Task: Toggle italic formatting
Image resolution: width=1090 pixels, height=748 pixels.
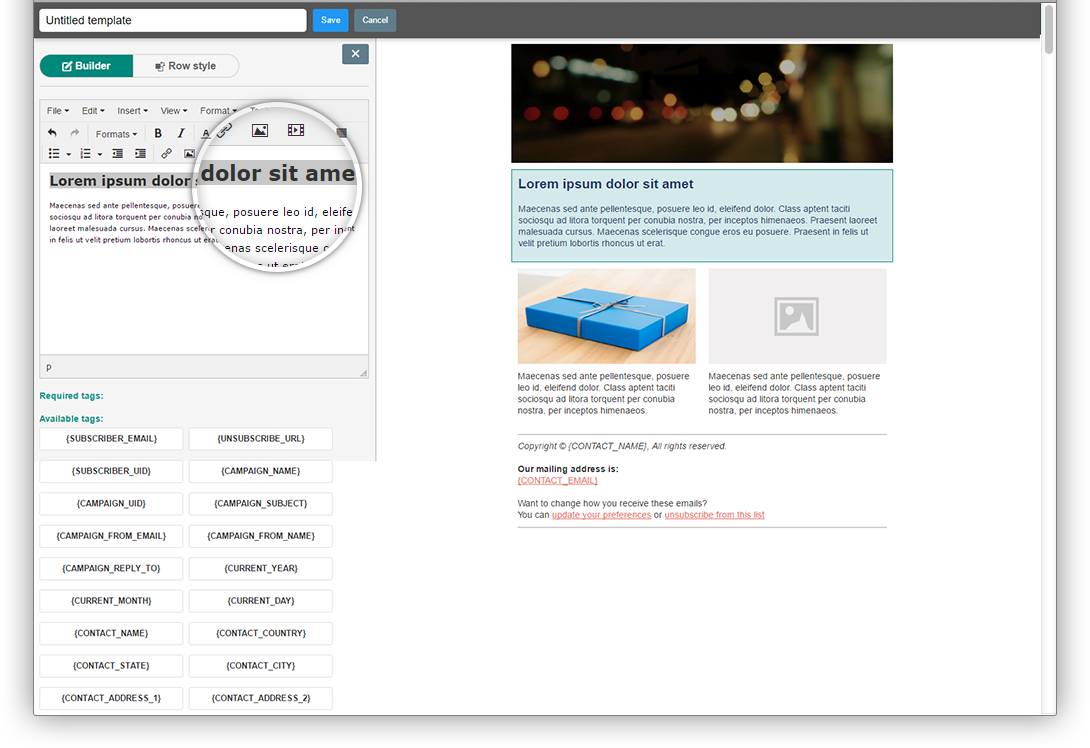Action: coord(181,133)
